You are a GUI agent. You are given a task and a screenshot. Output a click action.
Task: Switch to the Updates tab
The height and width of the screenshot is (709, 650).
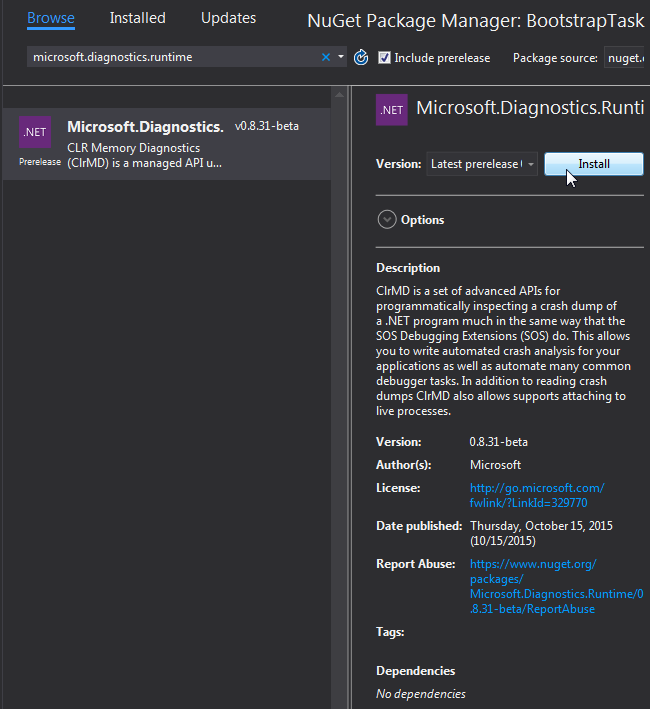tap(228, 18)
